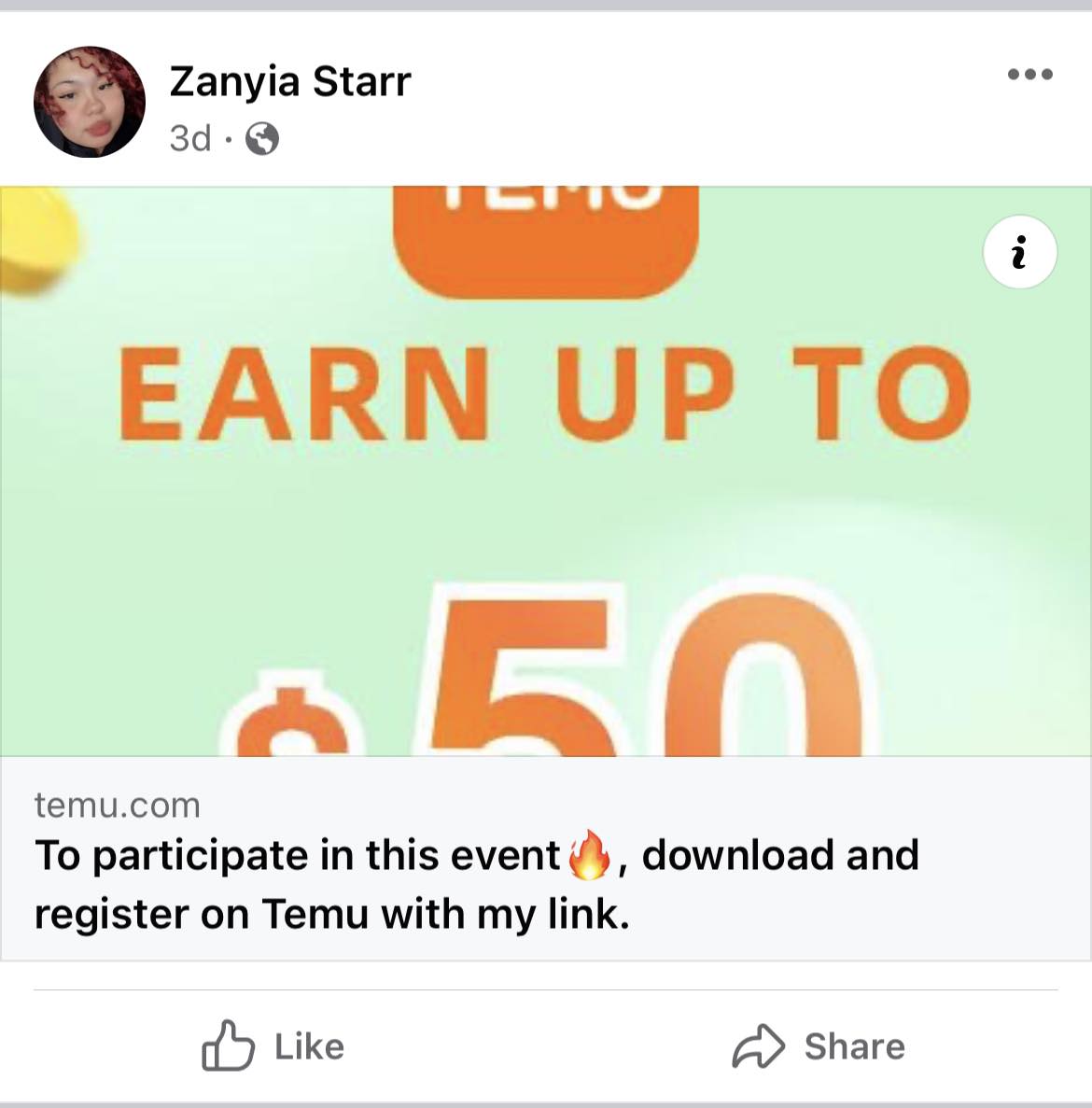Screen dimensions: 1092x1108
Task: Open the EARN UP TO promo image
Action: (546, 471)
